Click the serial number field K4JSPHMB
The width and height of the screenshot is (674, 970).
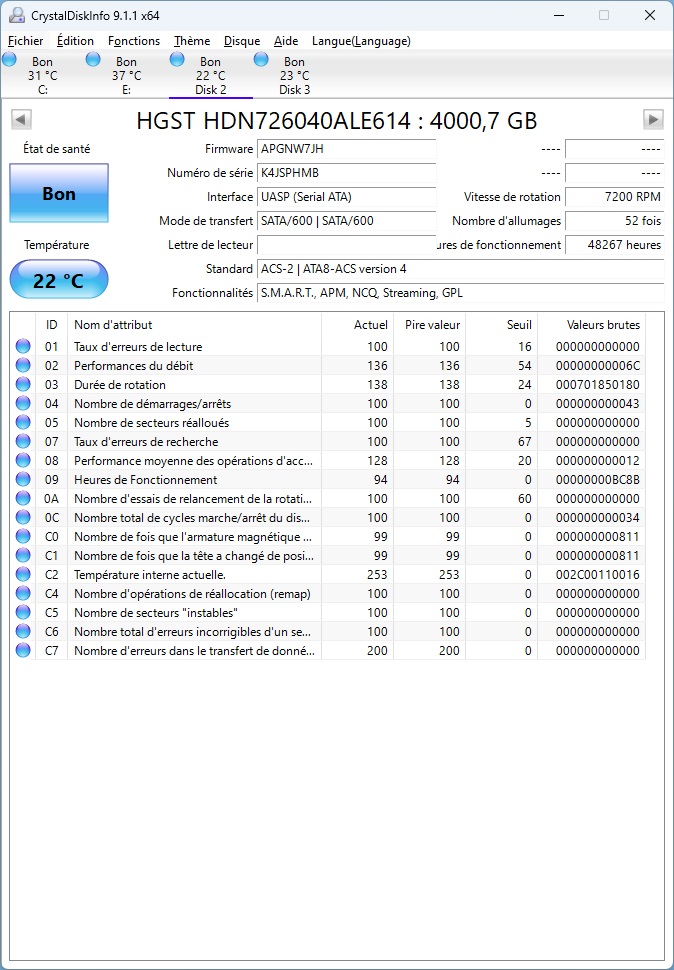346,173
